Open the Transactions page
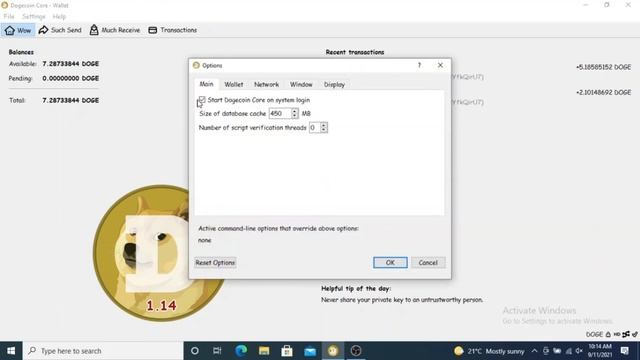Image resolution: width=640 pixels, height=360 pixels. coord(172,30)
